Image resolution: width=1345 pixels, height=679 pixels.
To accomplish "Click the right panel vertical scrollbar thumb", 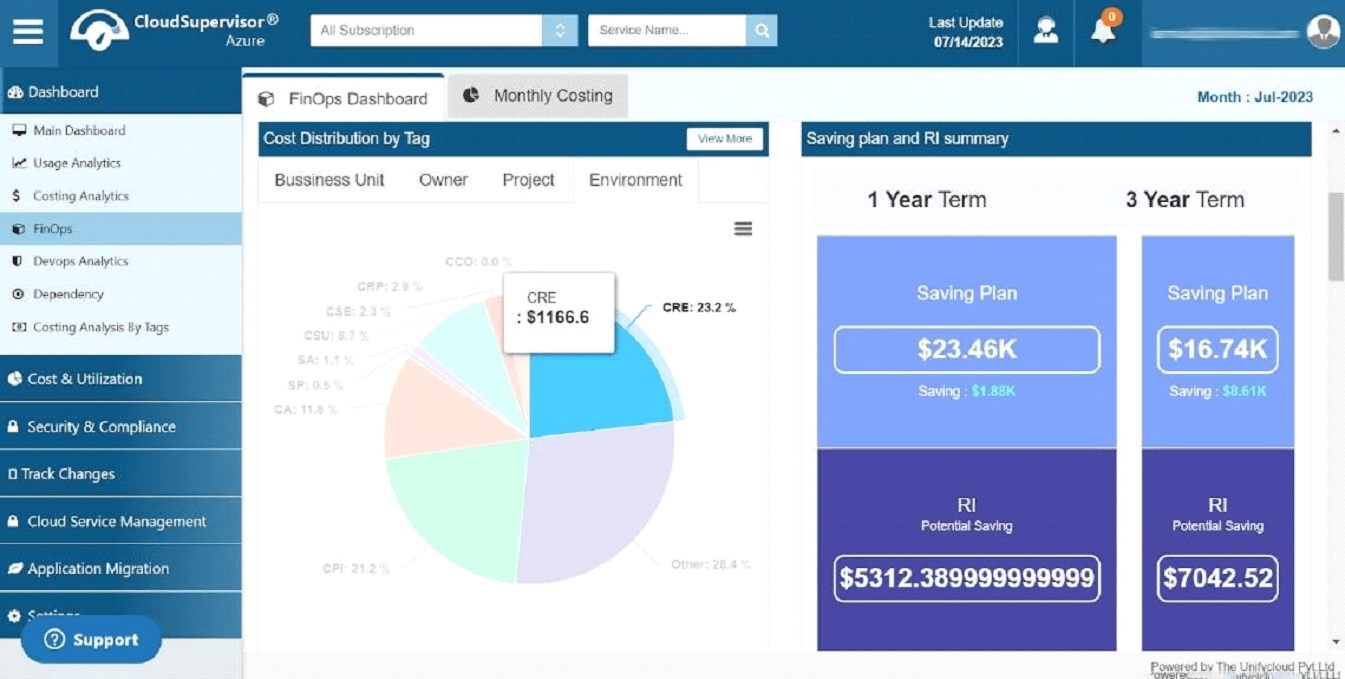I will pos(1336,236).
